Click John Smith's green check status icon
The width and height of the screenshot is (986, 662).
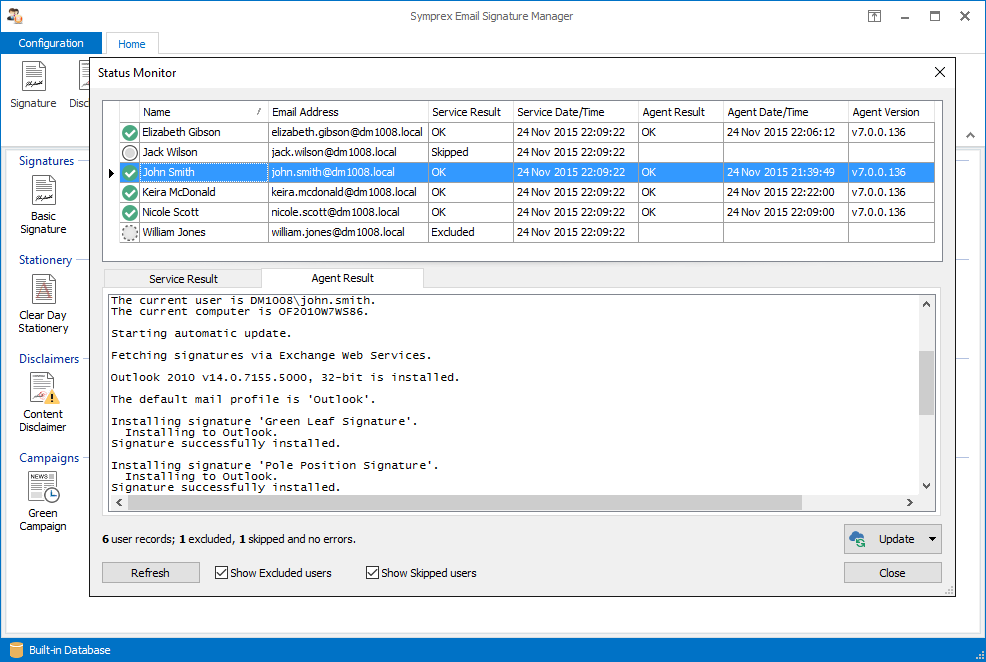click(130, 173)
